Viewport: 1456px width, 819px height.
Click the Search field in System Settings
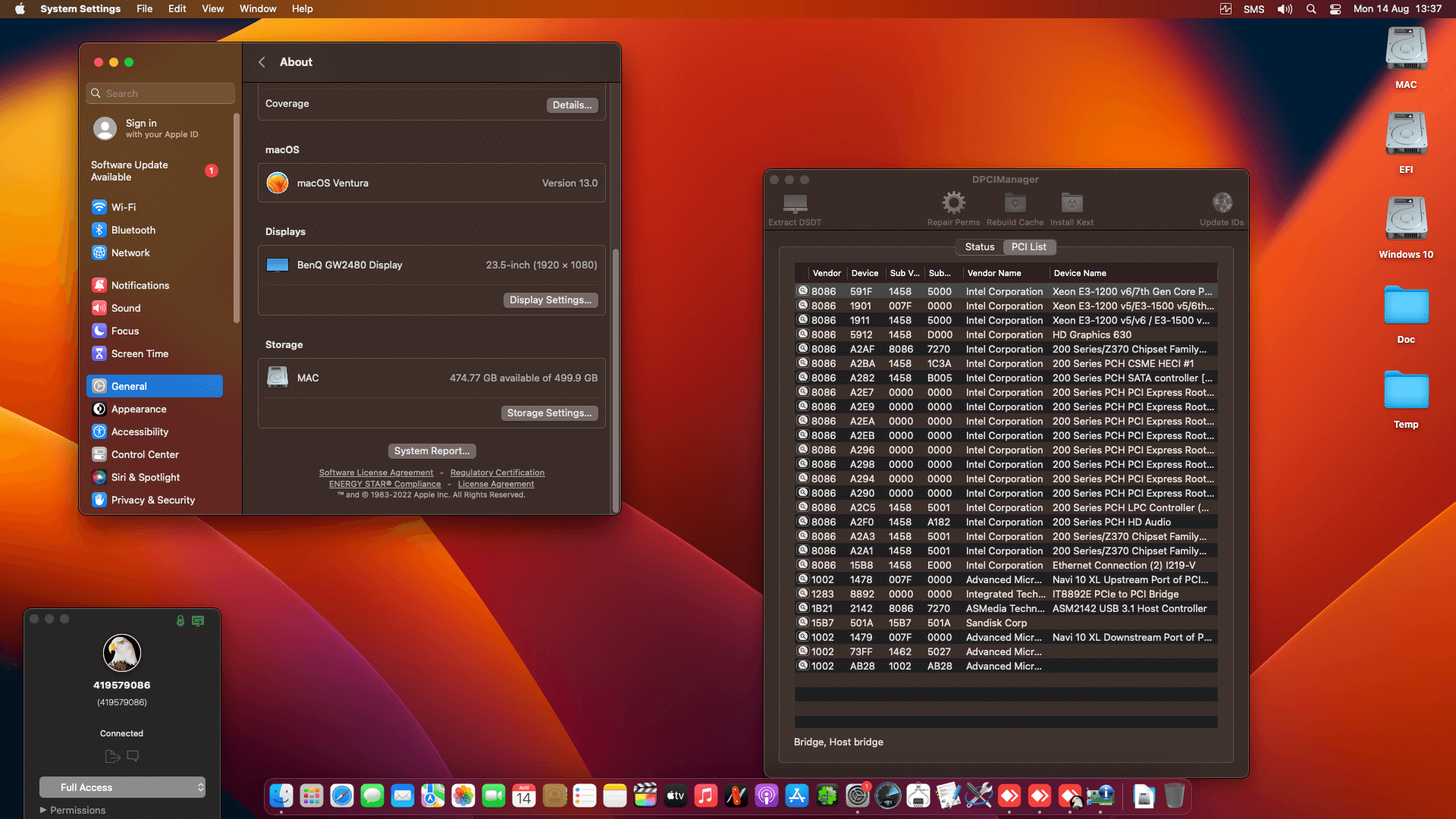(x=160, y=93)
